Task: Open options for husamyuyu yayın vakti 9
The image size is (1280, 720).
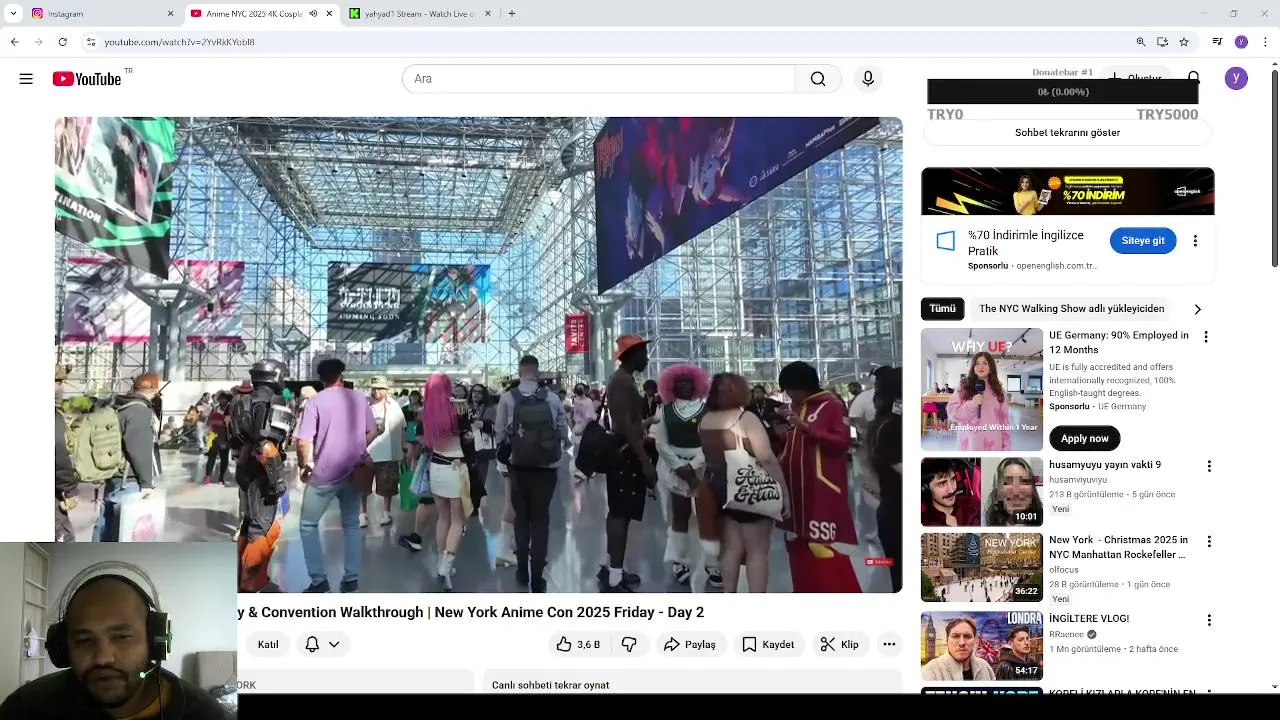Action: click(x=1209, y=466)
